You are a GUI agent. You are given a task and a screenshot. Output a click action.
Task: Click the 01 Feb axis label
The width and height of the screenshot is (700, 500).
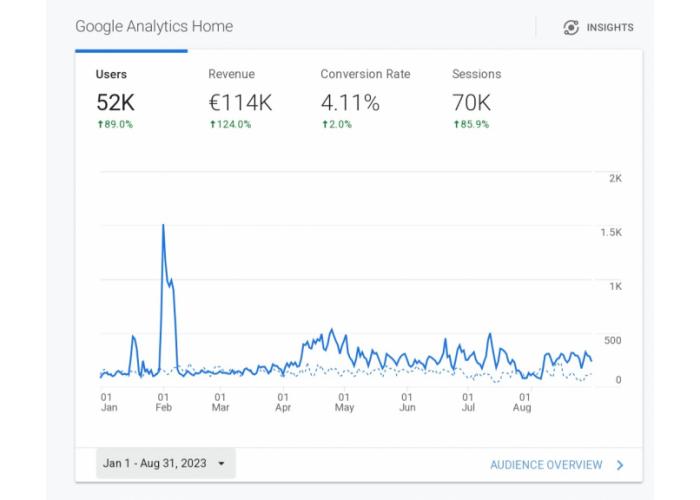pyautogui.click(x=163, y=402)
